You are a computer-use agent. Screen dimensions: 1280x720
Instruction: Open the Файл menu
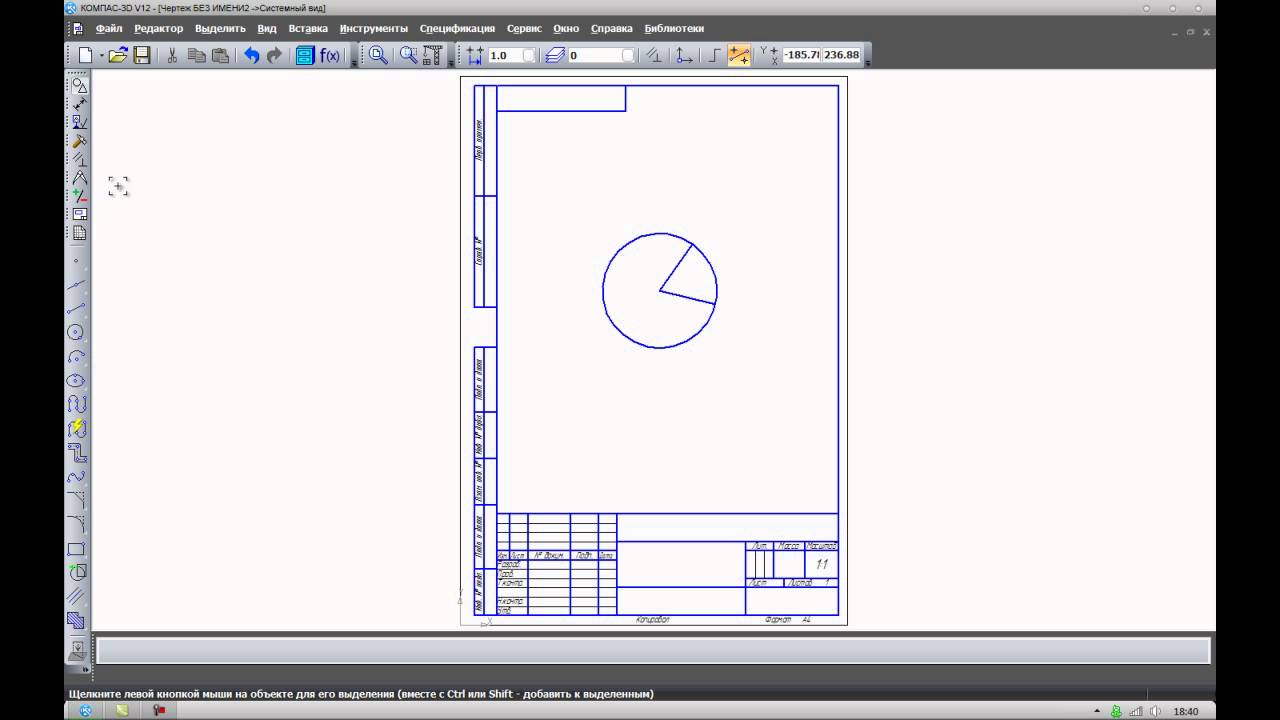(x=109, y=28)
